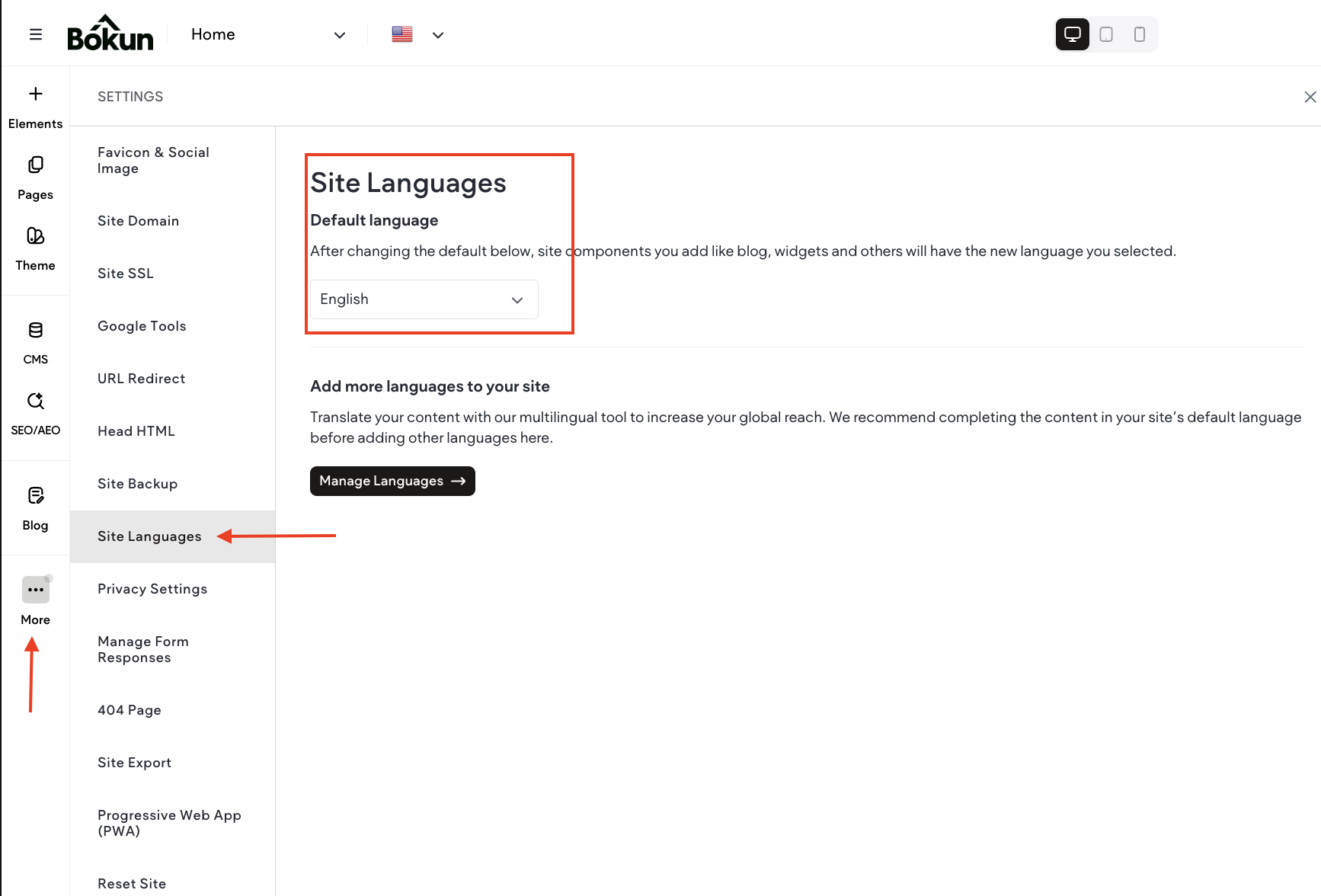Click the SETTINGS header text
1321x896 pixels.
(130, 97)
